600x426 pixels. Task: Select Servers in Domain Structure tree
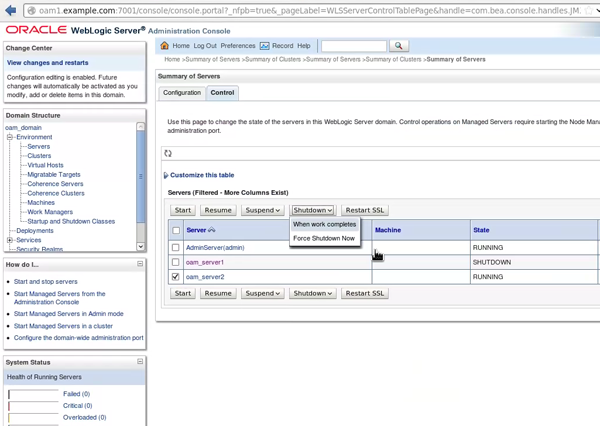pos(39,146)
